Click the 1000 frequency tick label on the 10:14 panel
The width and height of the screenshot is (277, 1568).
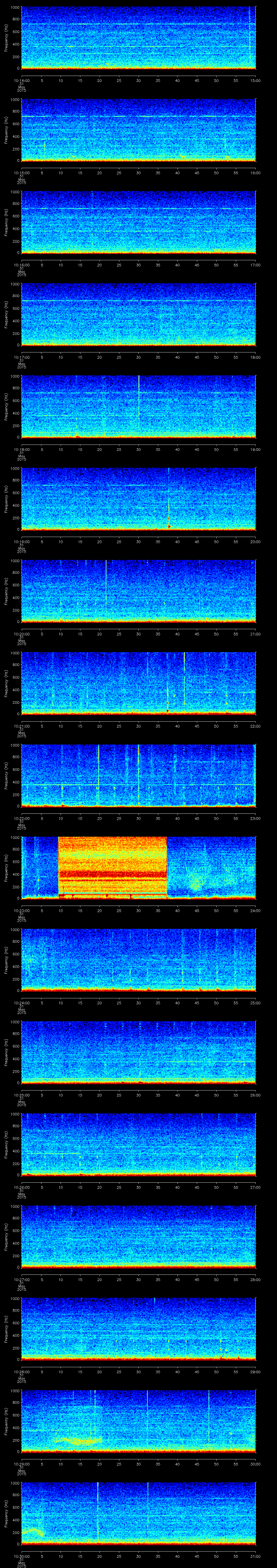point(15,7)
